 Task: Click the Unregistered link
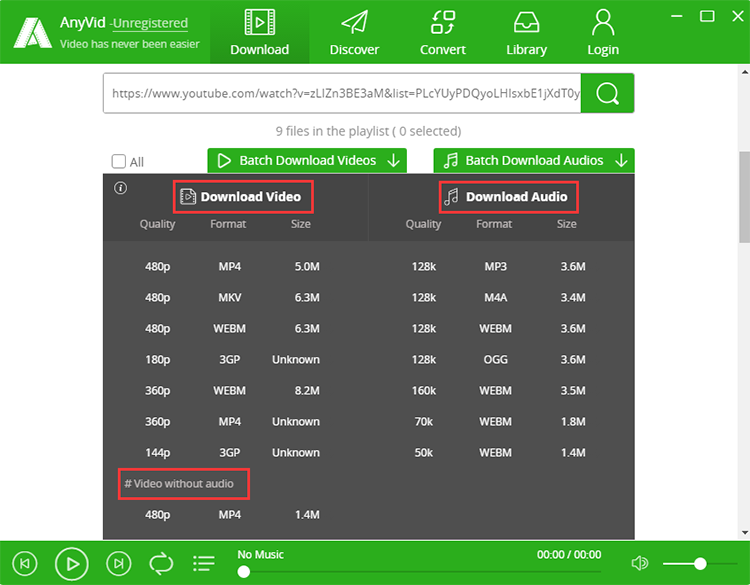(150, 23)
